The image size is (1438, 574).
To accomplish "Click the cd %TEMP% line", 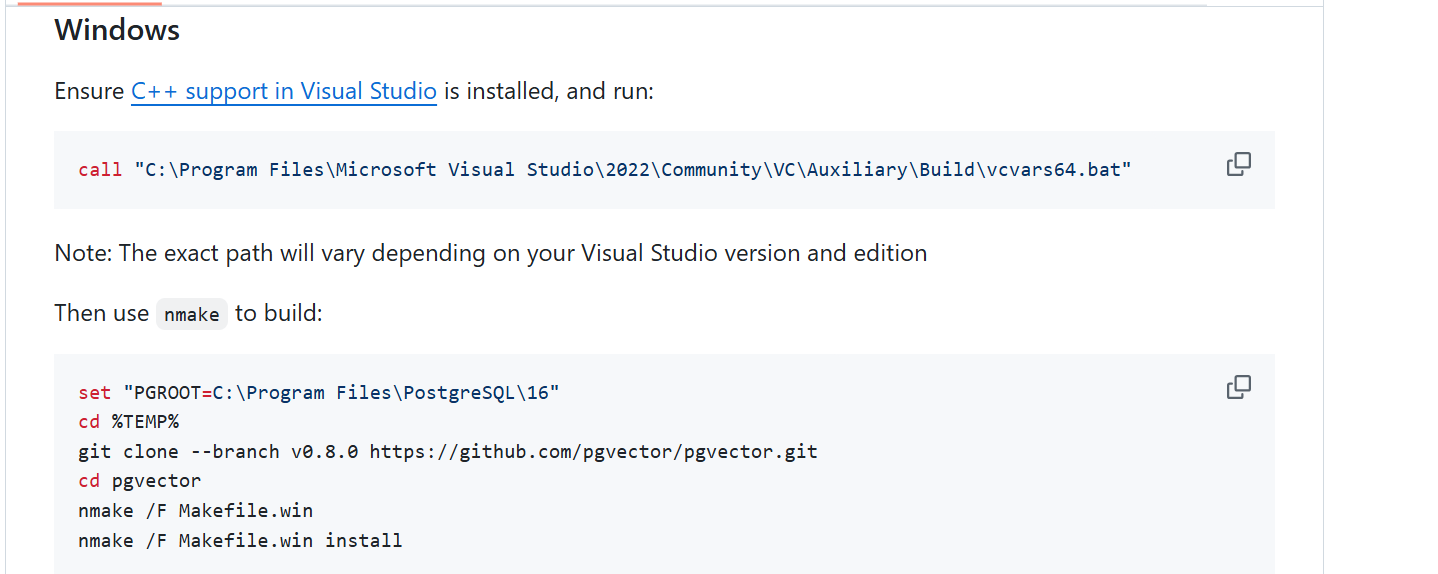I will click(x=128, y=421).
